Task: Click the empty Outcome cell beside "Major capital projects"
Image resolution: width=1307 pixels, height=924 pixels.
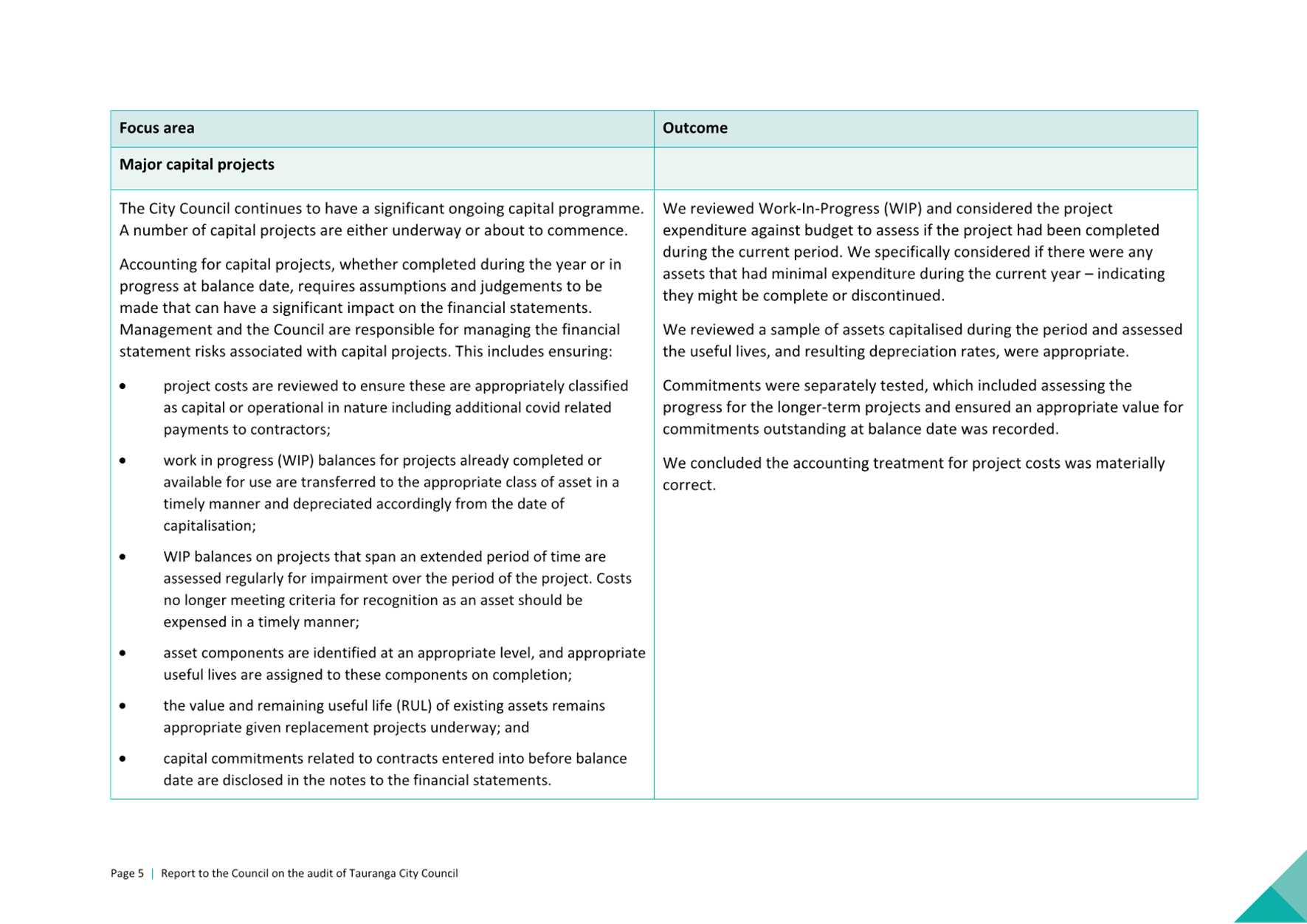Action: point(925,168)
